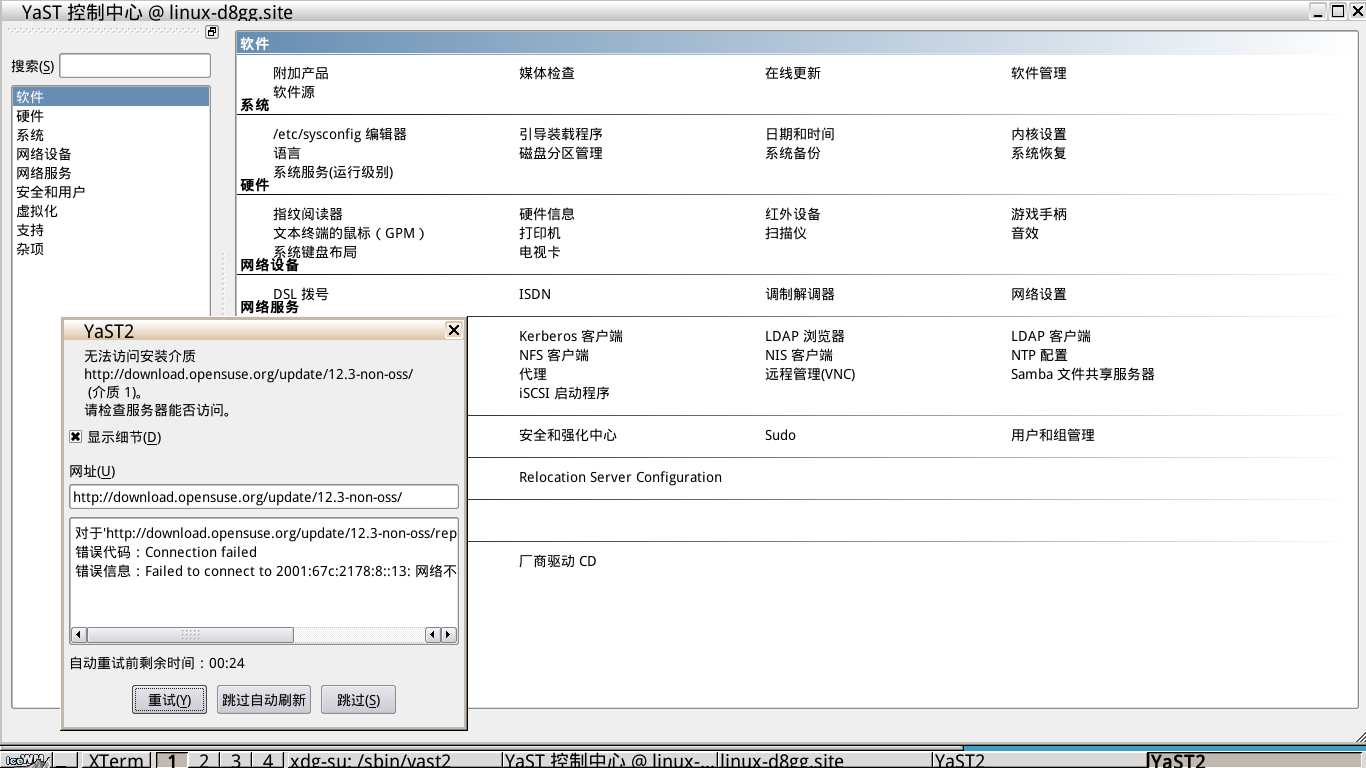
Task: Open 硬件信息 module
Action: click(x=547, y=214)
